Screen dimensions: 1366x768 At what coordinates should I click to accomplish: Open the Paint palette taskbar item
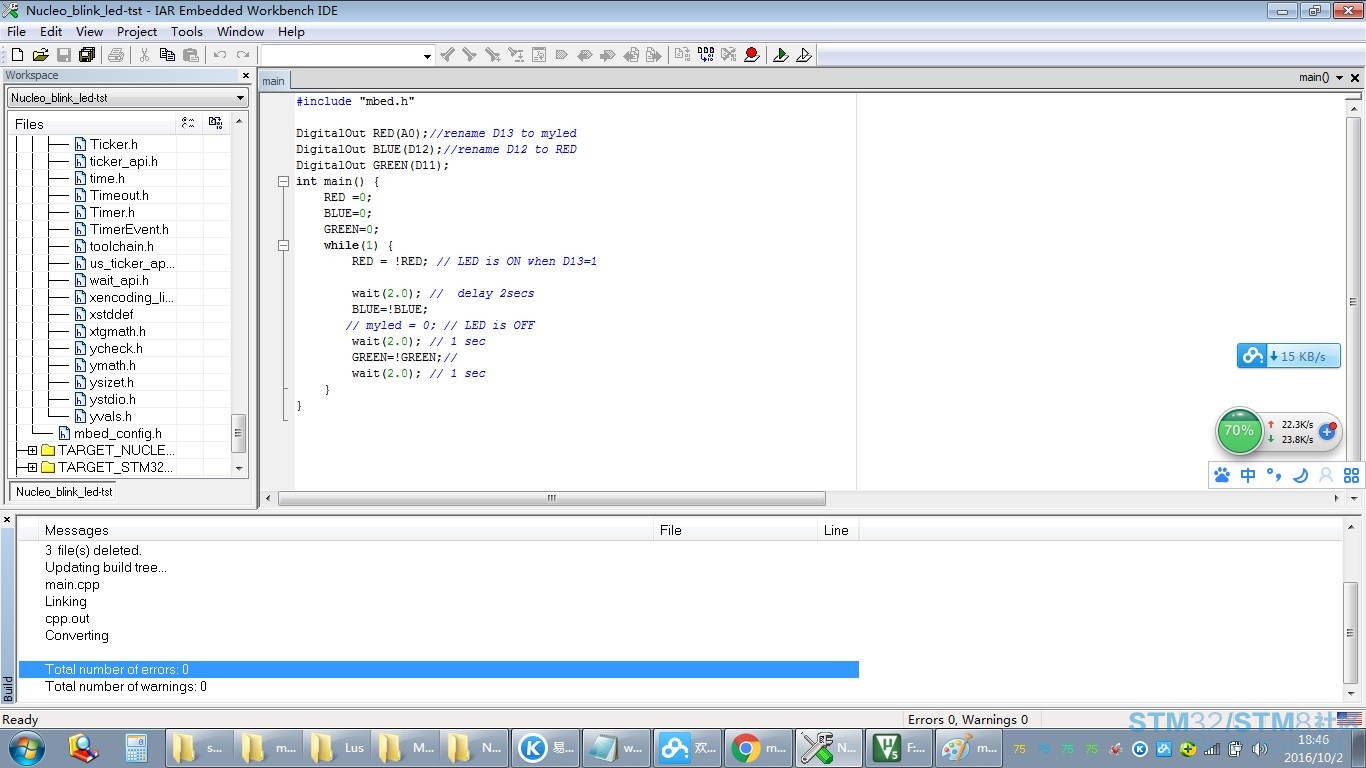pyautogui.click(x=970, y=747)
